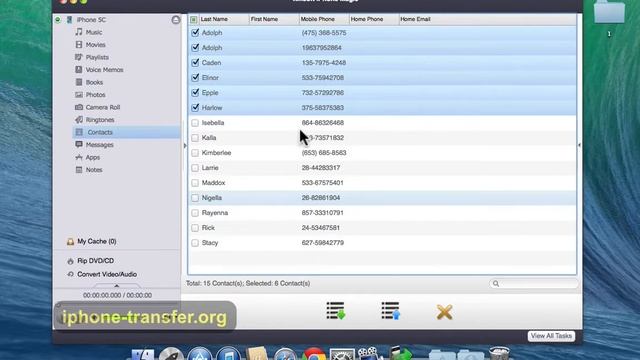
Task: Open the Movies category icon
Action: (79, 44)
